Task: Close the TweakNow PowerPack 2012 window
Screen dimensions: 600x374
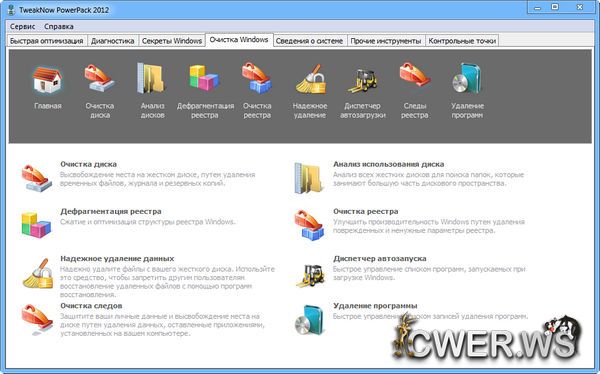Action: click(x=580, y=7)
